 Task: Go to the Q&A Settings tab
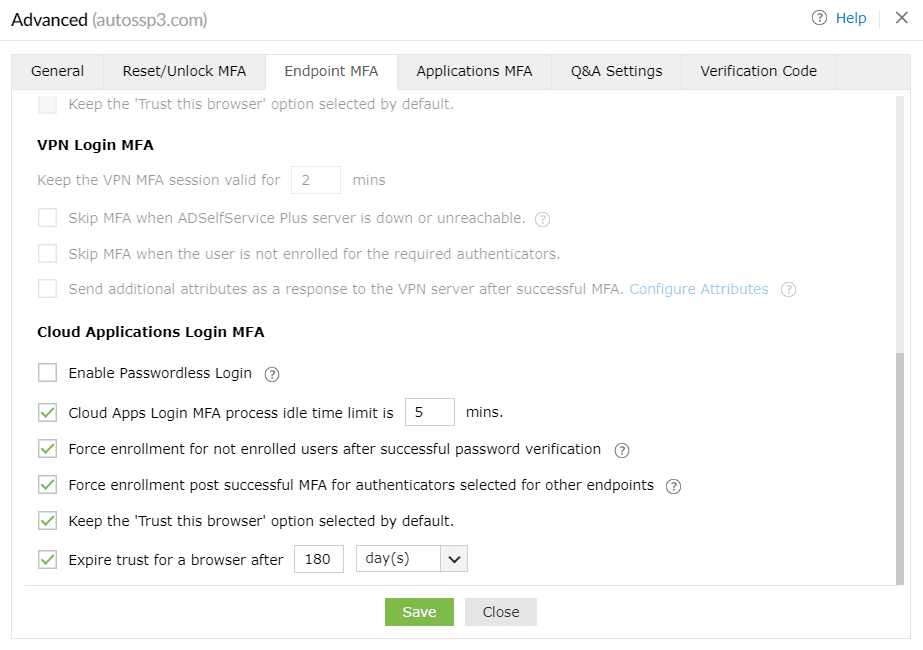point(616,71)
